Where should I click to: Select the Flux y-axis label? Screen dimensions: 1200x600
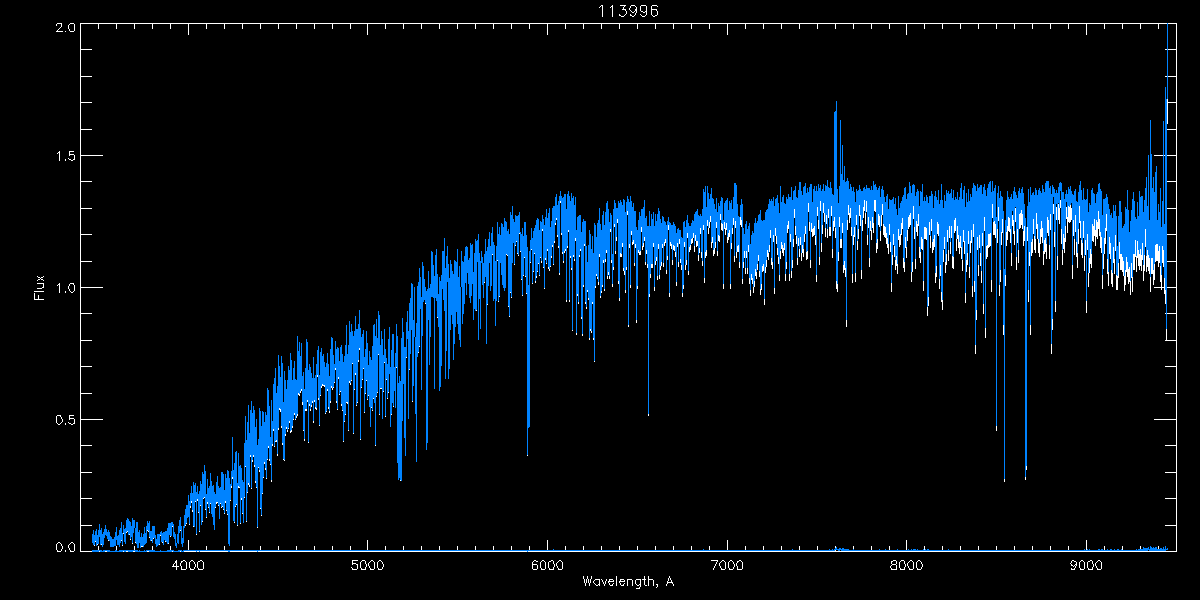40,288
